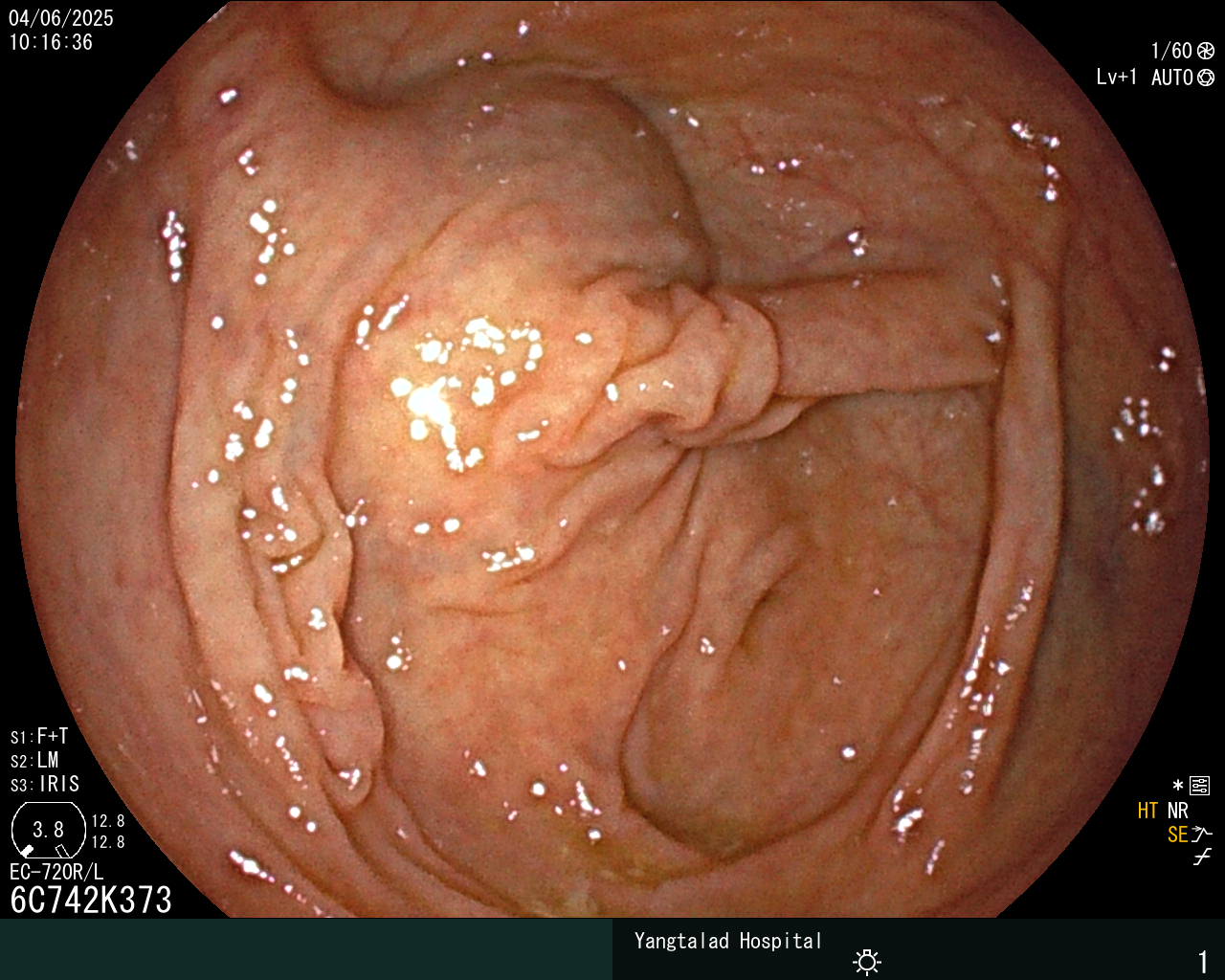Click the upper 12.8 diameter value
Image resolution: width=1225 pixels, height=980 pixels.
point(108,821)
